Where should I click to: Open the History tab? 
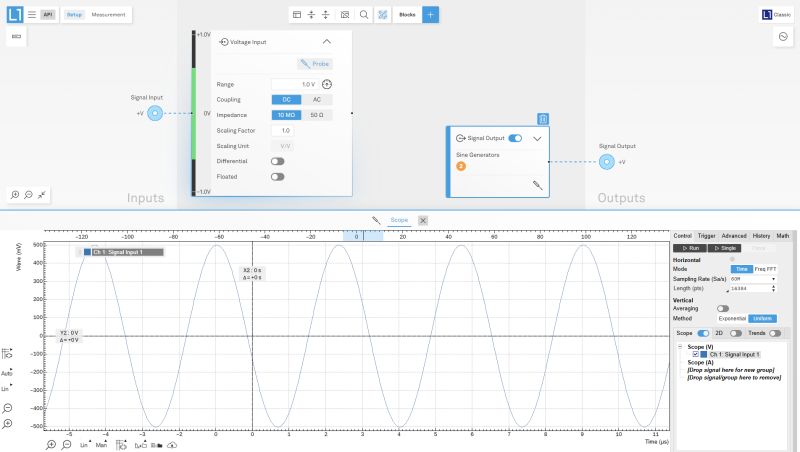pos(761,236)
